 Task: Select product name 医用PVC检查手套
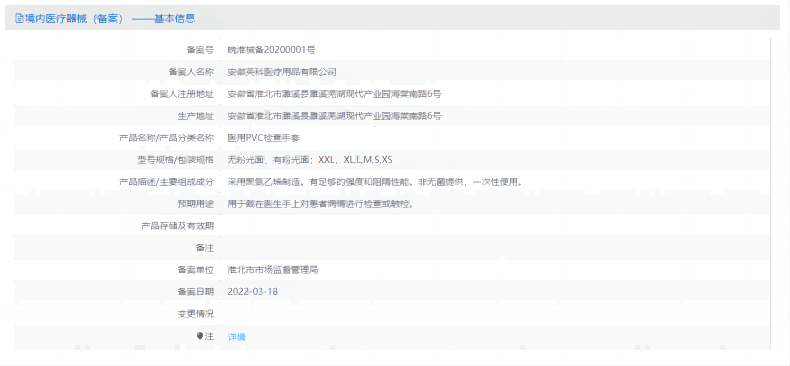264,138
